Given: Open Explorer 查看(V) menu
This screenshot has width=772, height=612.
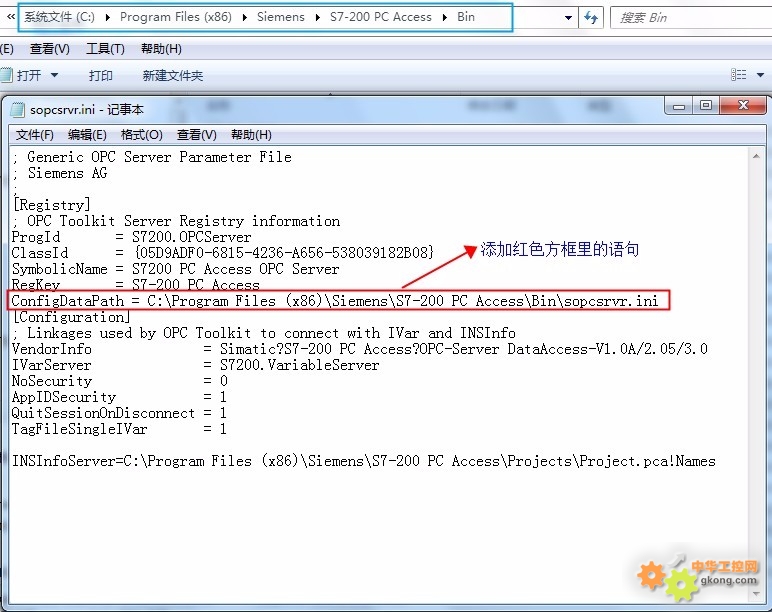Looking at the screenshot, I should click(50, 49).
